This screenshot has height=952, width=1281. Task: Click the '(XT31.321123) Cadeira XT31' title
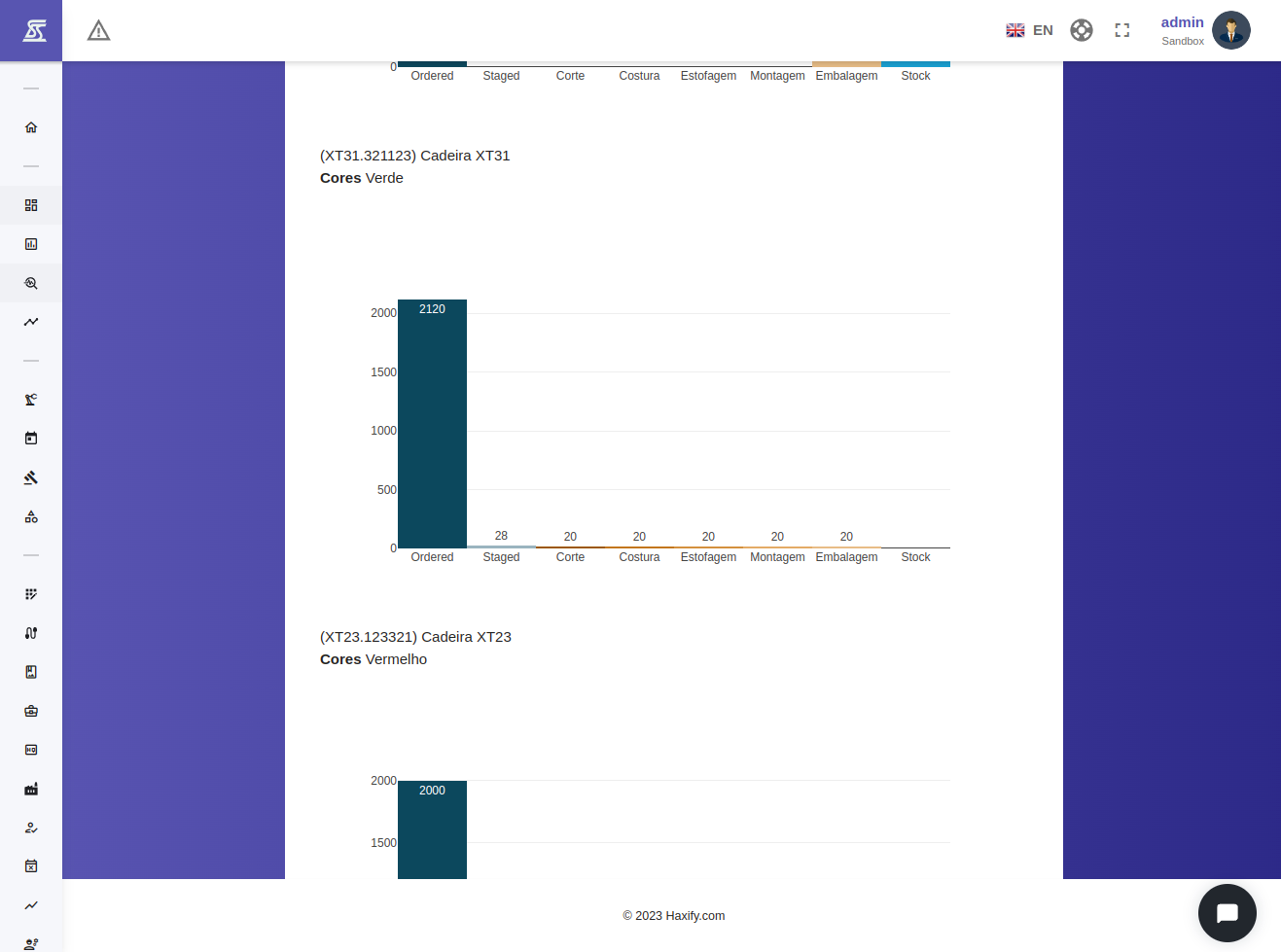click(415, 156)
